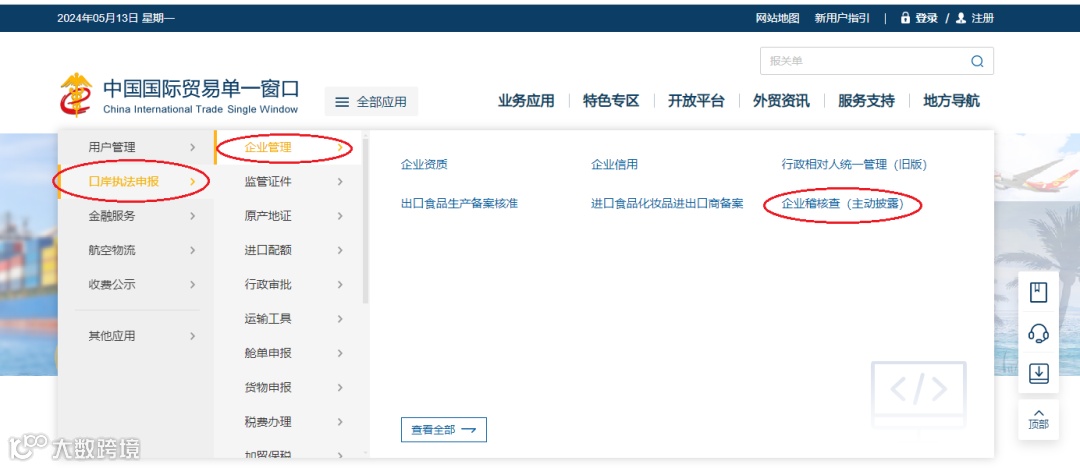Open 业务应用 navigation menu

tap(526, 101)
